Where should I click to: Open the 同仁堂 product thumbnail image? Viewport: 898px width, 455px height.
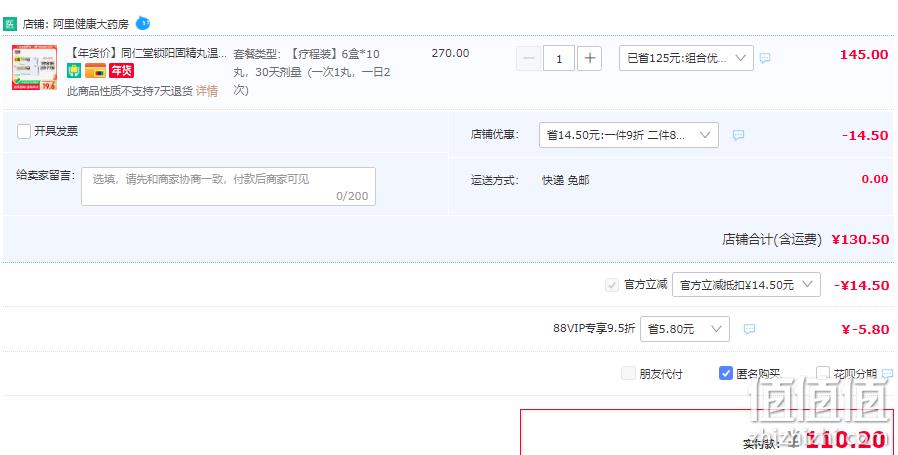(34, 68)
